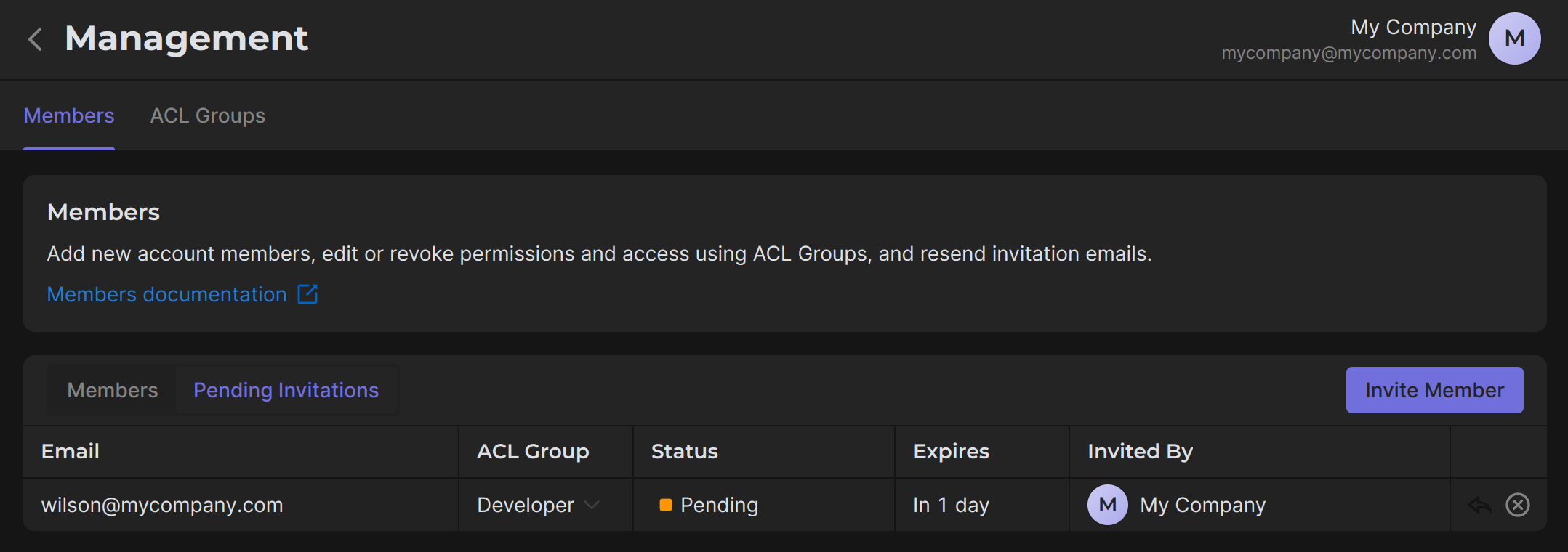The height and width of the screenshot is (552, 1568).
Task: Resend the invitation to wilson@mycompany.com
Action: [x=1479, y=505]
